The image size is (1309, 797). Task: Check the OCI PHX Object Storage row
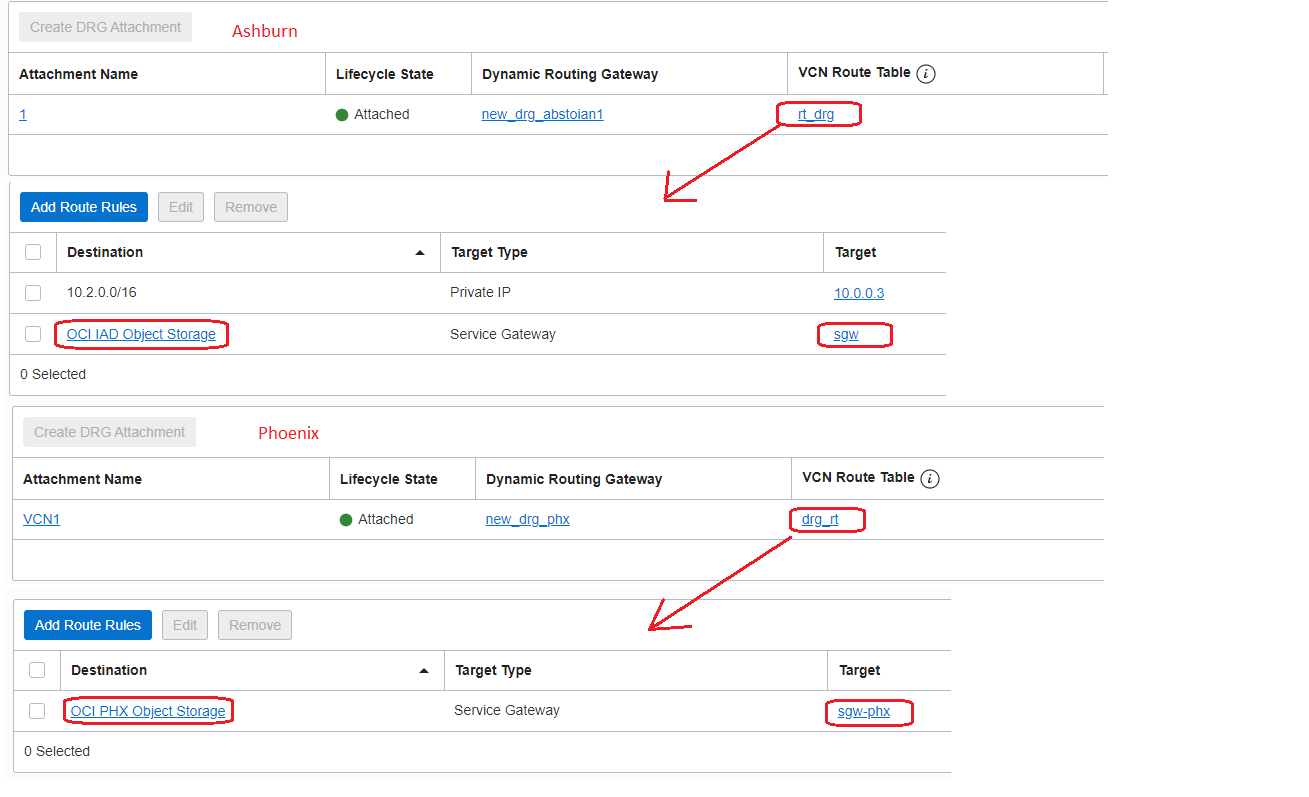pyautogui.click(x=37, y=711)
